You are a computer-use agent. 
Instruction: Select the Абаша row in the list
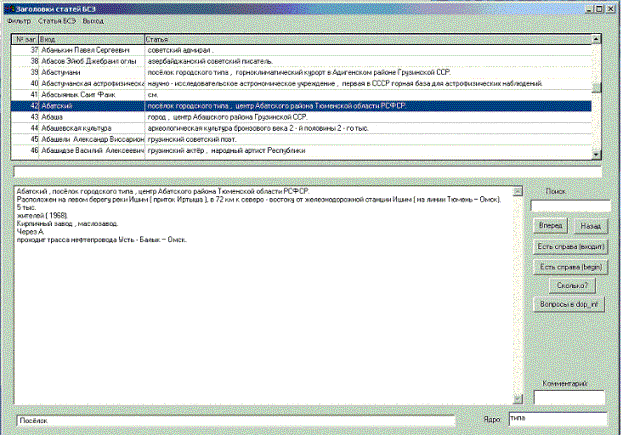[x=90, y=117]
